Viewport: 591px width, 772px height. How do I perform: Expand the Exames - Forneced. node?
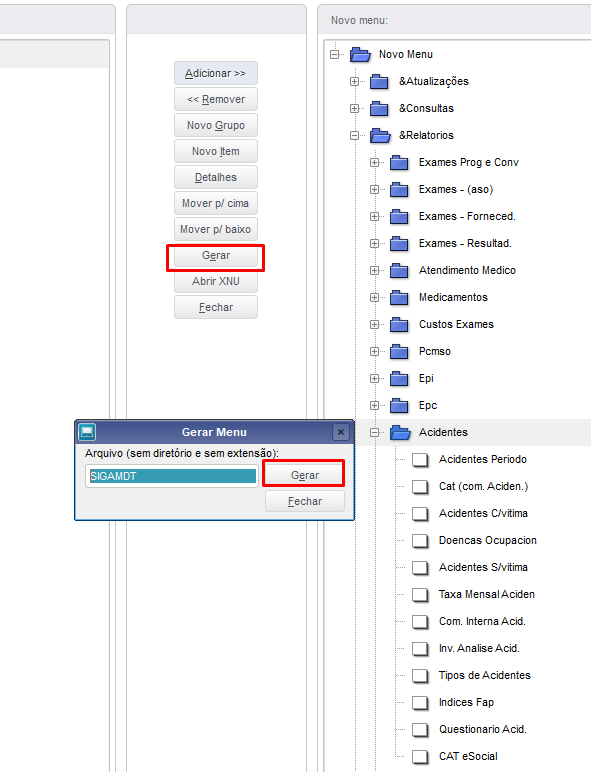coord(375,217)
